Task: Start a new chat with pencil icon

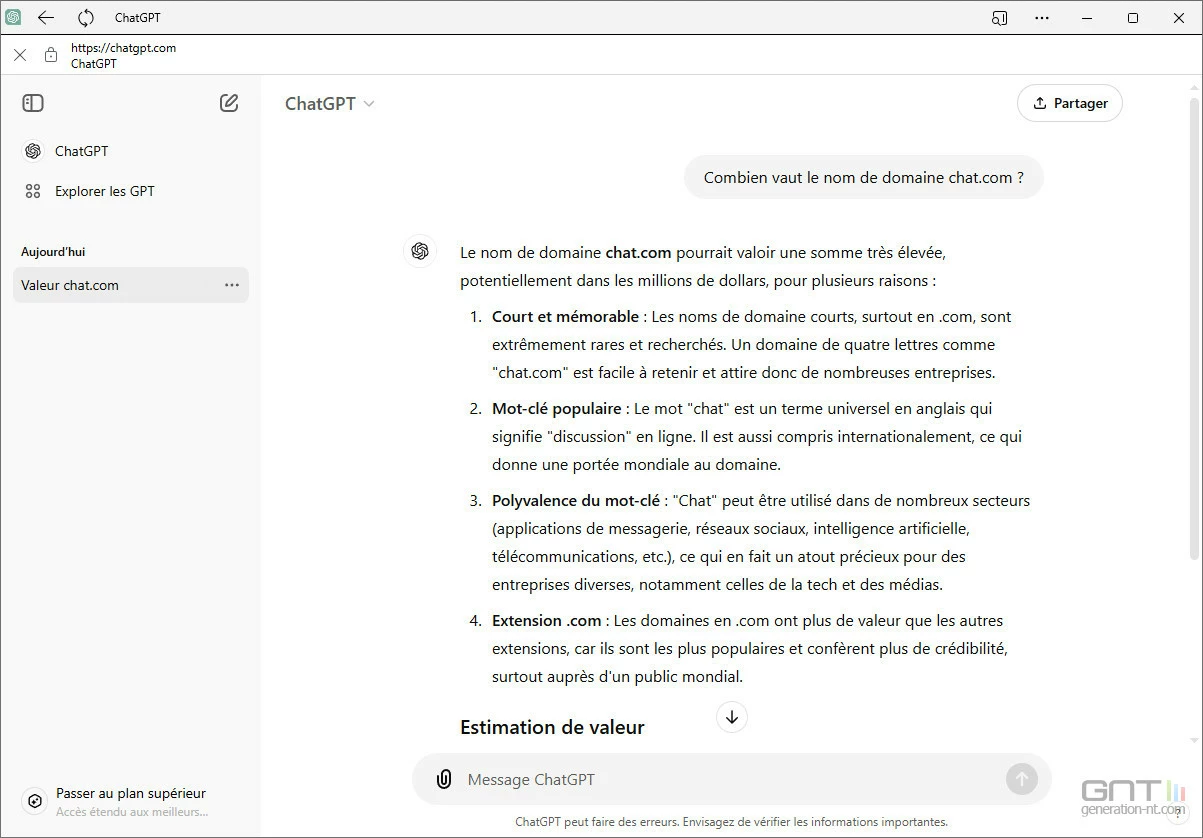Action: pos(229,103)
